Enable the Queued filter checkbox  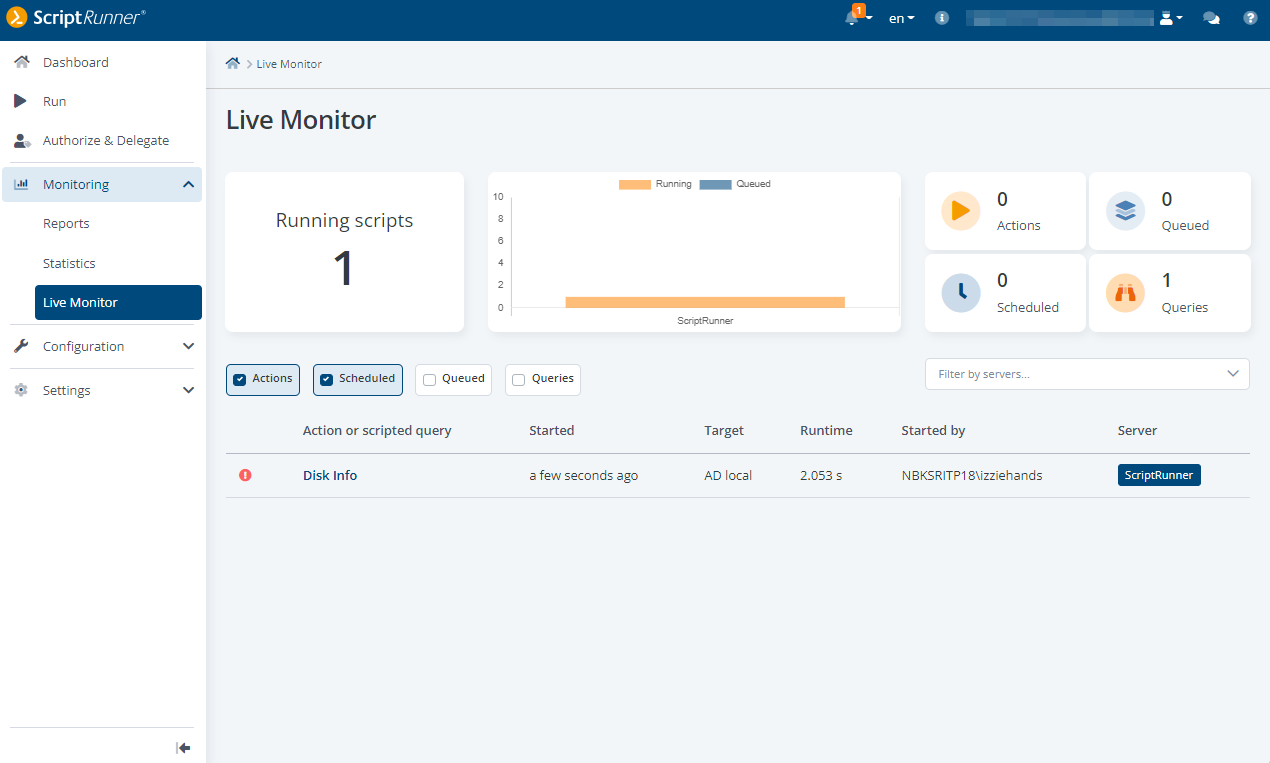tap(430, 380)
